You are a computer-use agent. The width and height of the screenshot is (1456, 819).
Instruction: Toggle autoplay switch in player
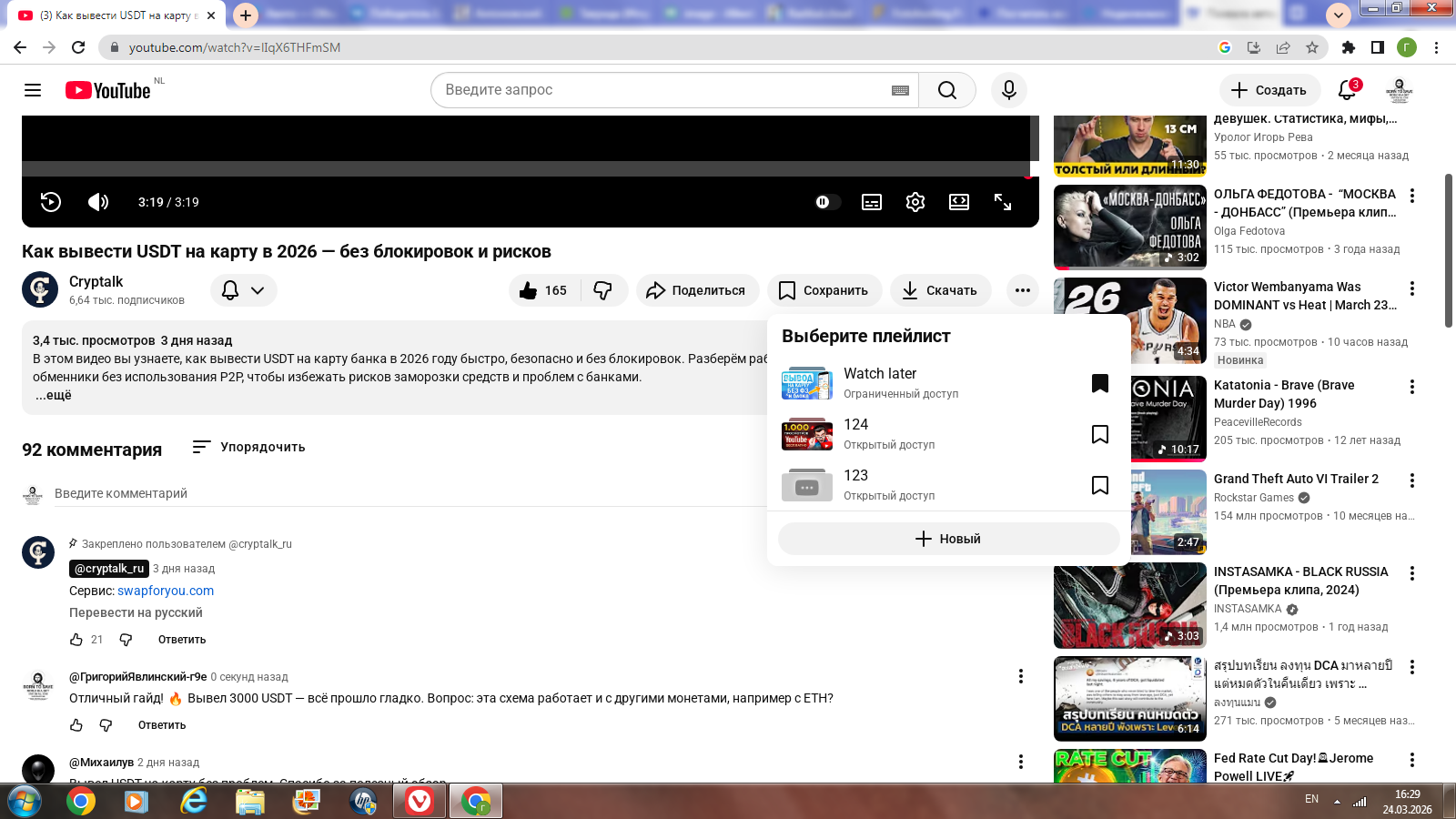pos(827,202)
